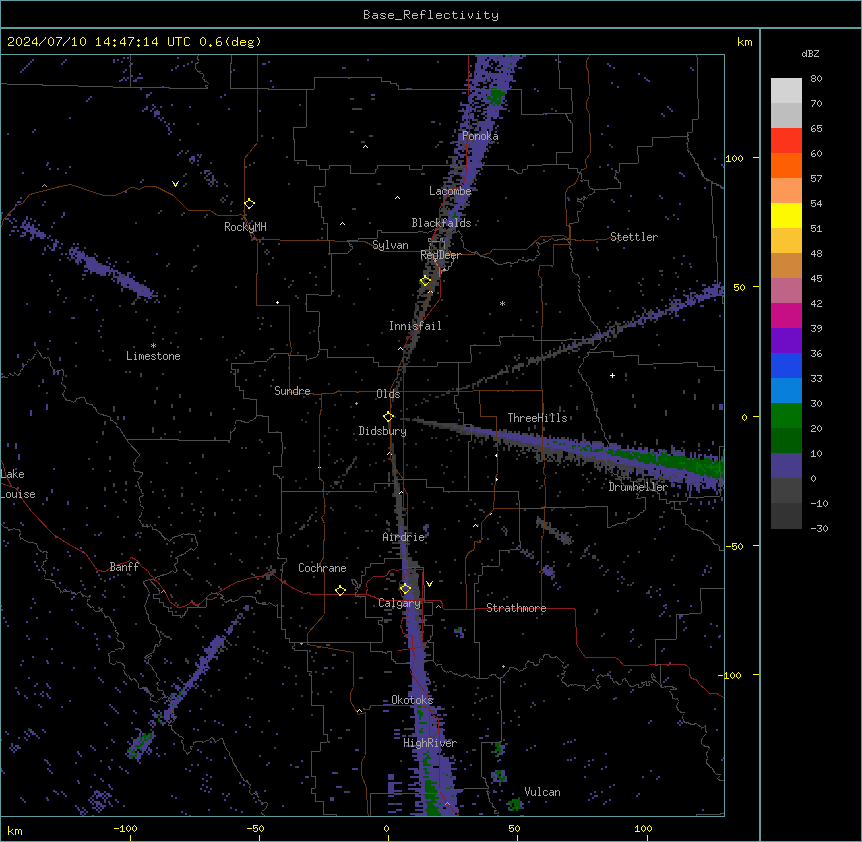Click the HighRiver city label
Screen dimensions: 862x842
[x=430, y=743]
